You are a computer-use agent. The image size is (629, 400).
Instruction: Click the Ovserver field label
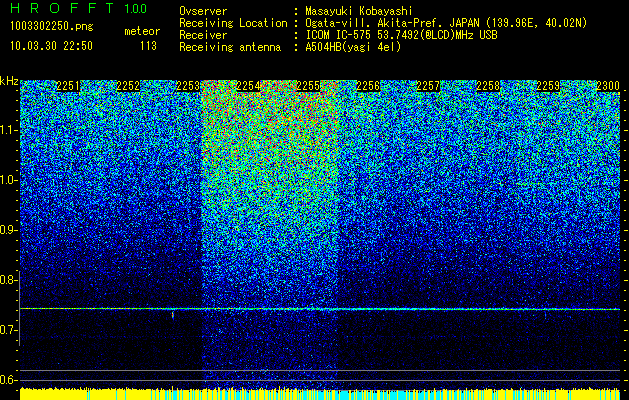point(203,11)
